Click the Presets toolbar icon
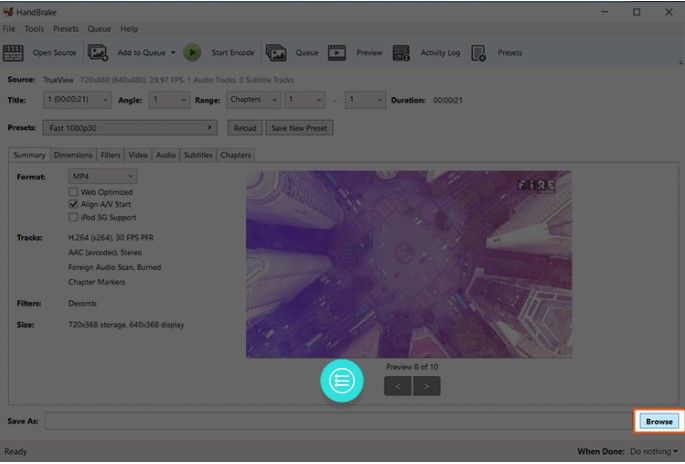This screenshot has width=685, height=464. pyautogui.click(x=479, y=52)
